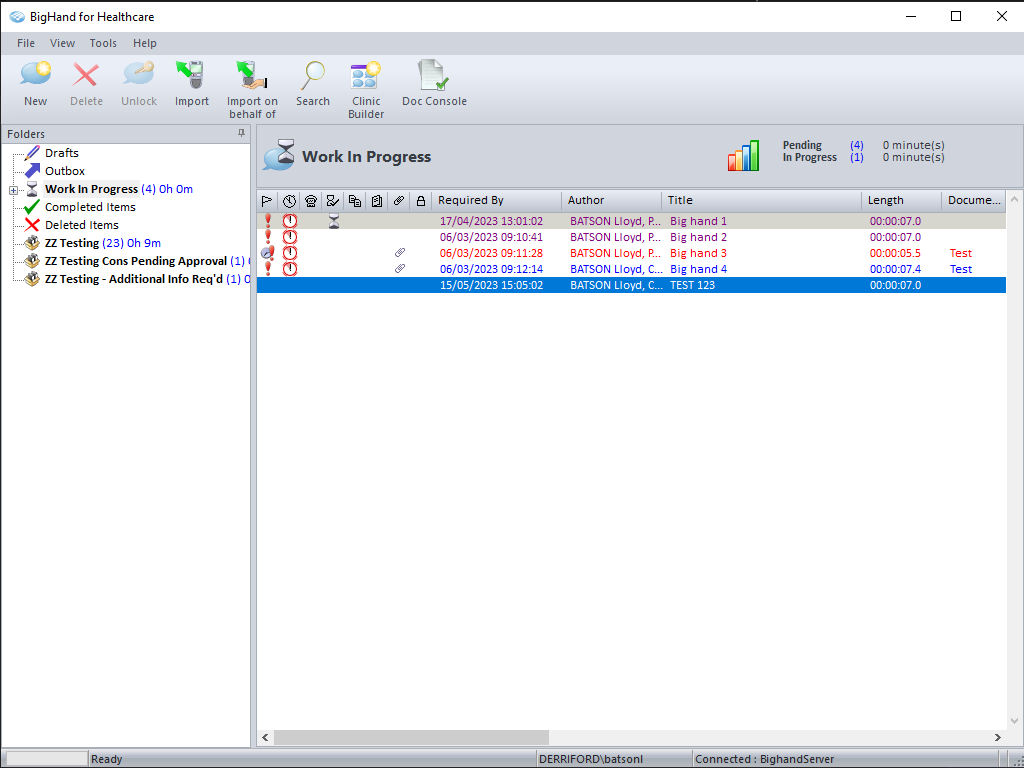Expand the Work In Progress tree node
Image resolution: width=1024 pixels, height=768 pixels.
pos(13,190)
